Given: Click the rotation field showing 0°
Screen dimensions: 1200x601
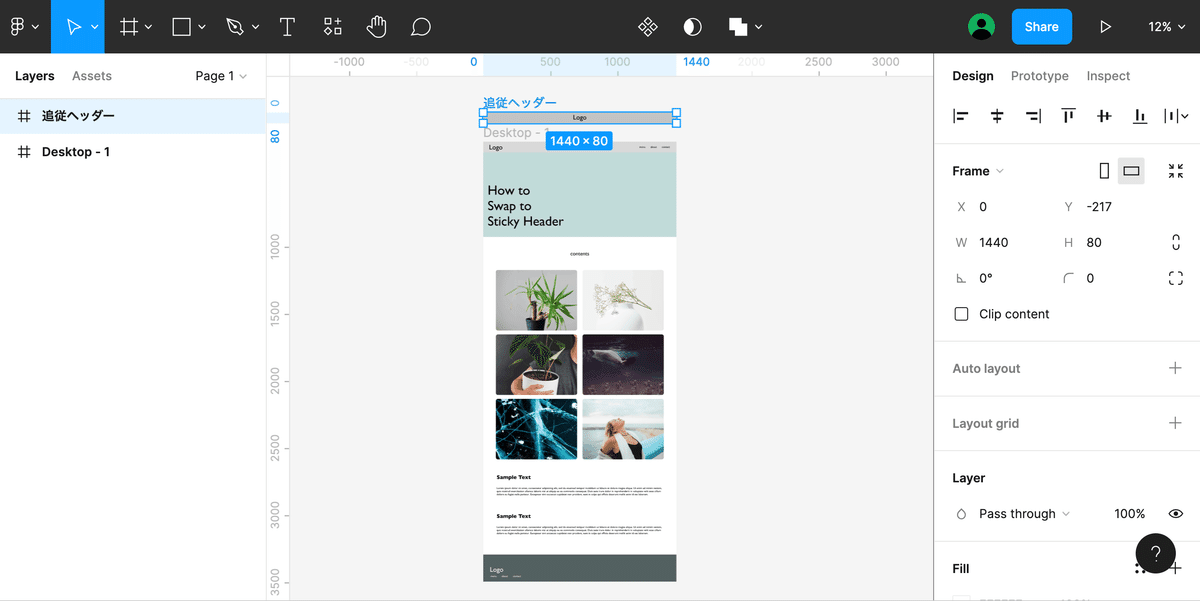Looking at the screenshot, I should pos(1000,278).
